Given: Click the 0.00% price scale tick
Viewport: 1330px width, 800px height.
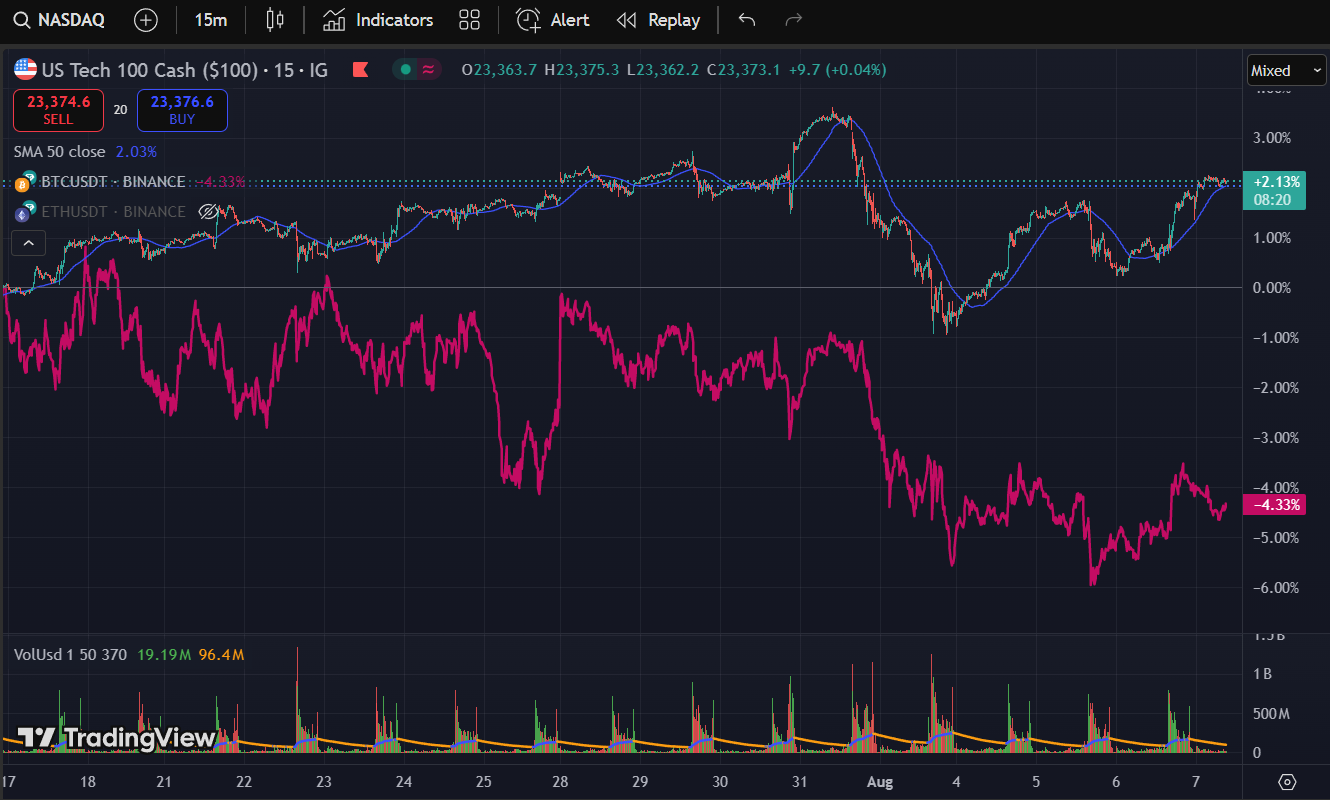Looking at the screenshot, I should point(1271,288).
